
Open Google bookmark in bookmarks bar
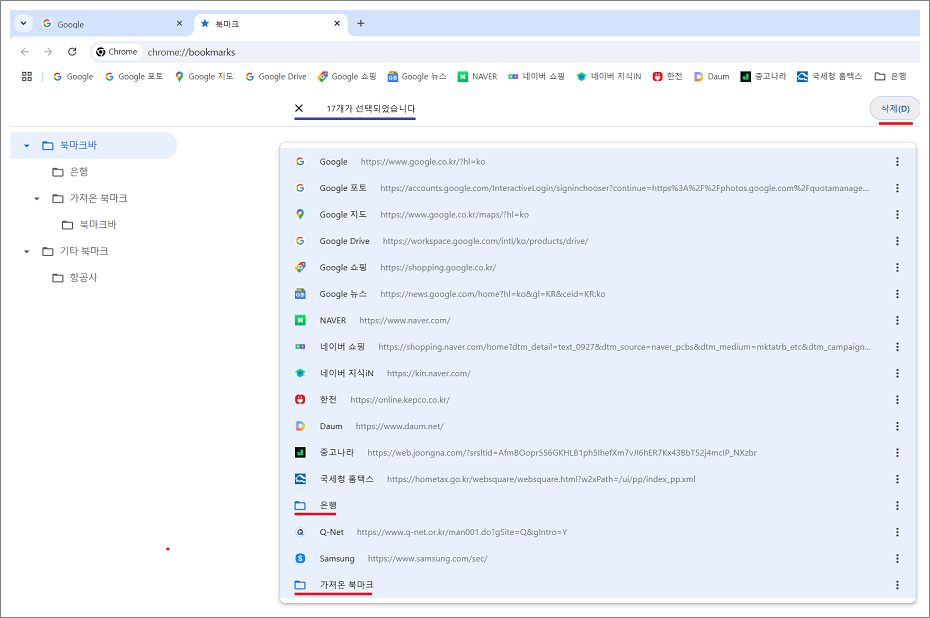coord(73,77)
